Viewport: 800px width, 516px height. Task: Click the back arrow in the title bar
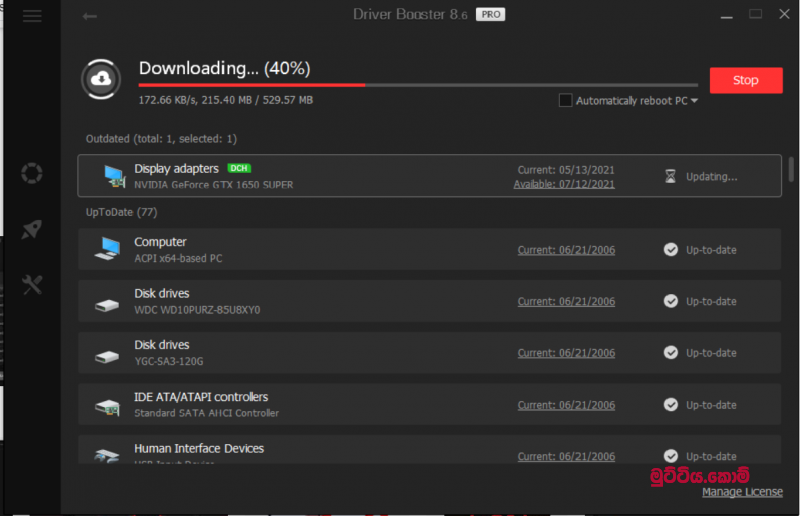pyautogui.click(x=90, y=16)
